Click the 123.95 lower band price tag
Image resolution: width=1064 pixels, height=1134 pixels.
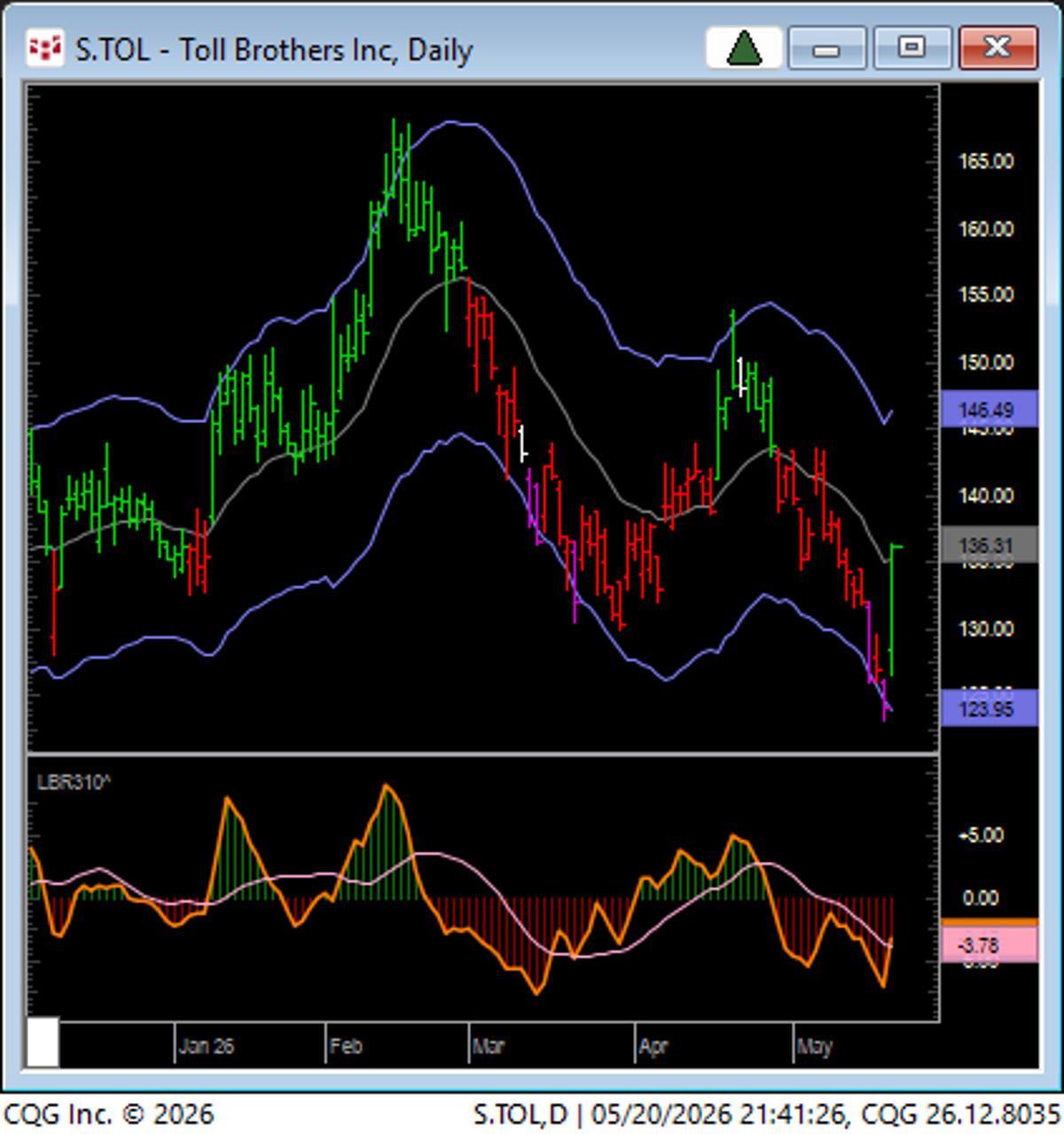(x=988, y=708)
